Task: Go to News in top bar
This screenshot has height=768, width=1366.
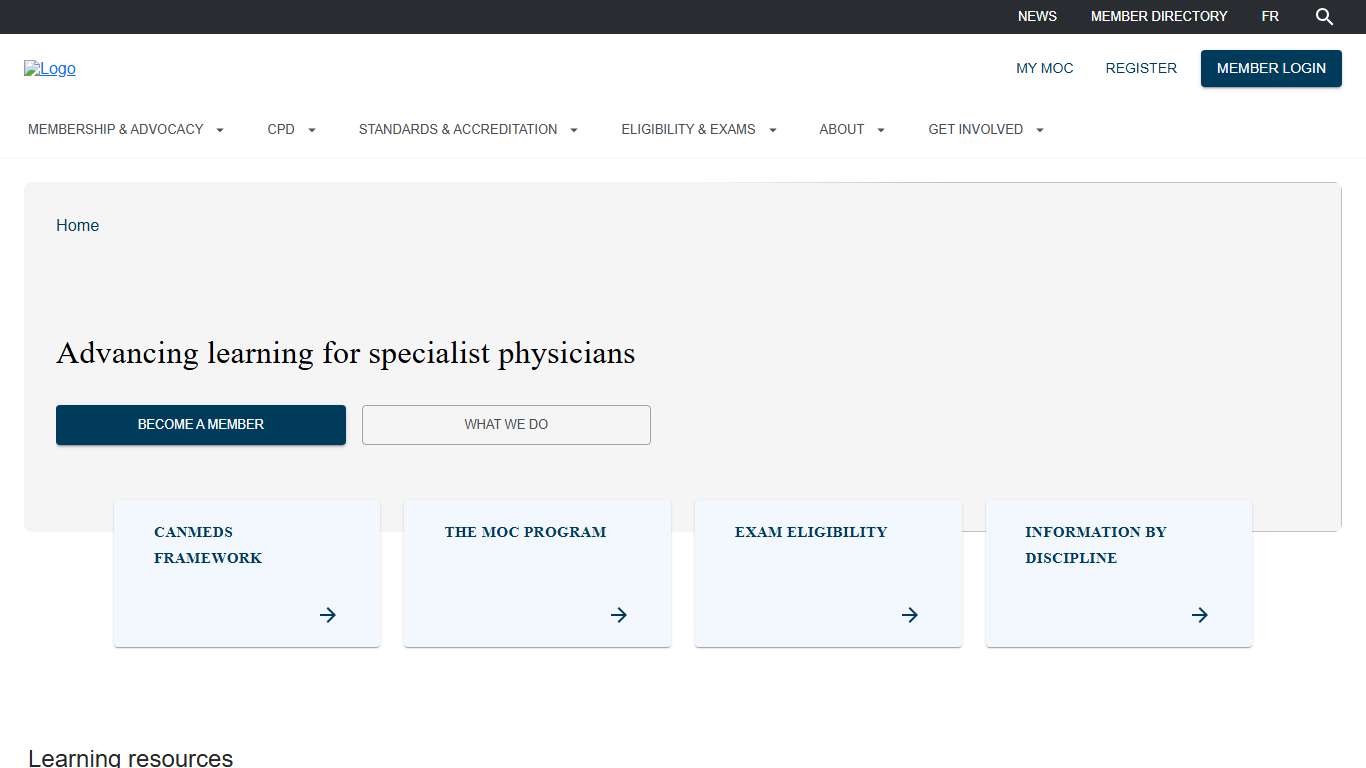Action: (x=1037, y=17)
